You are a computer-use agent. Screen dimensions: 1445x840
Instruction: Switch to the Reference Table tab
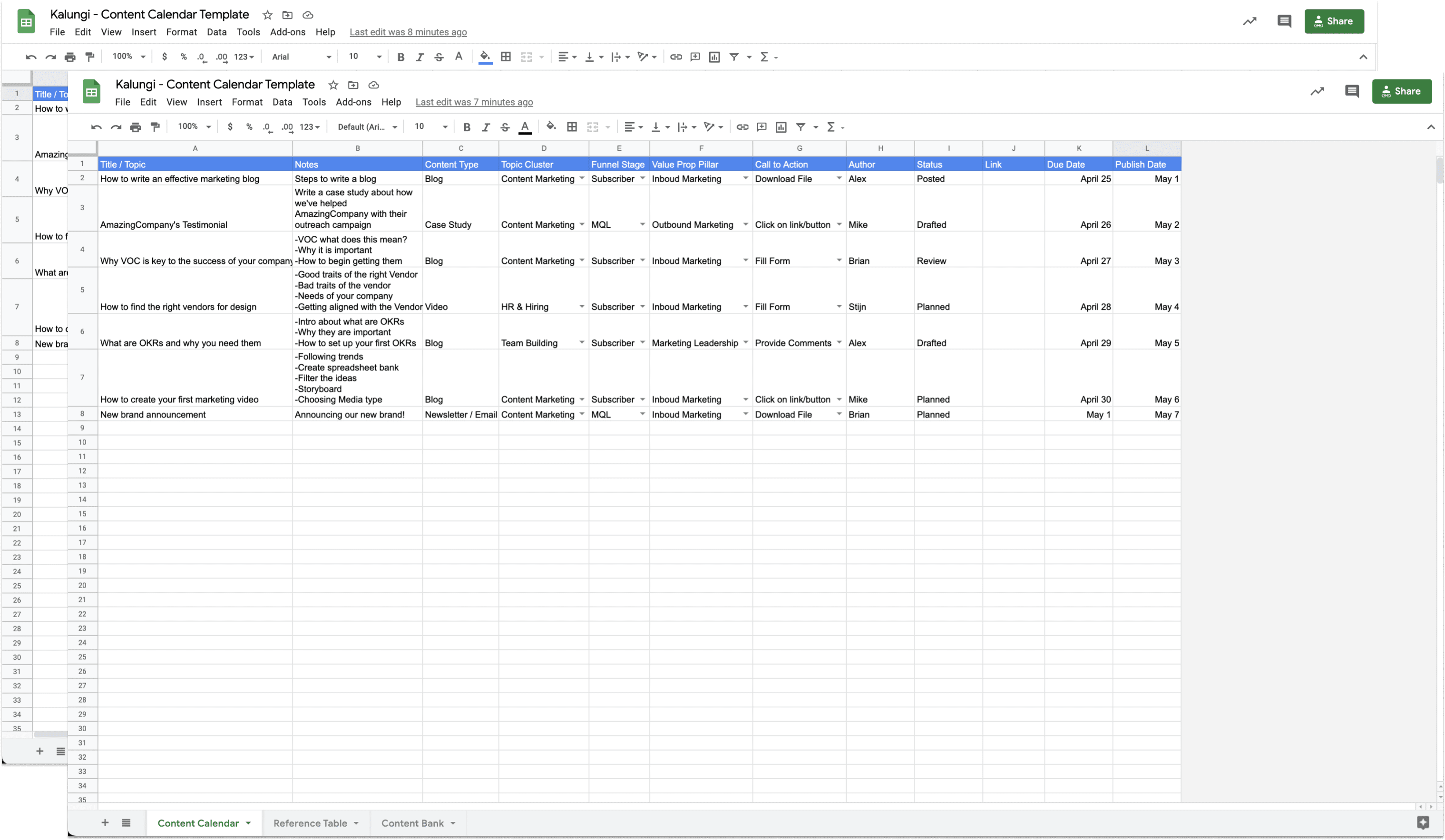tap(310, 823)
